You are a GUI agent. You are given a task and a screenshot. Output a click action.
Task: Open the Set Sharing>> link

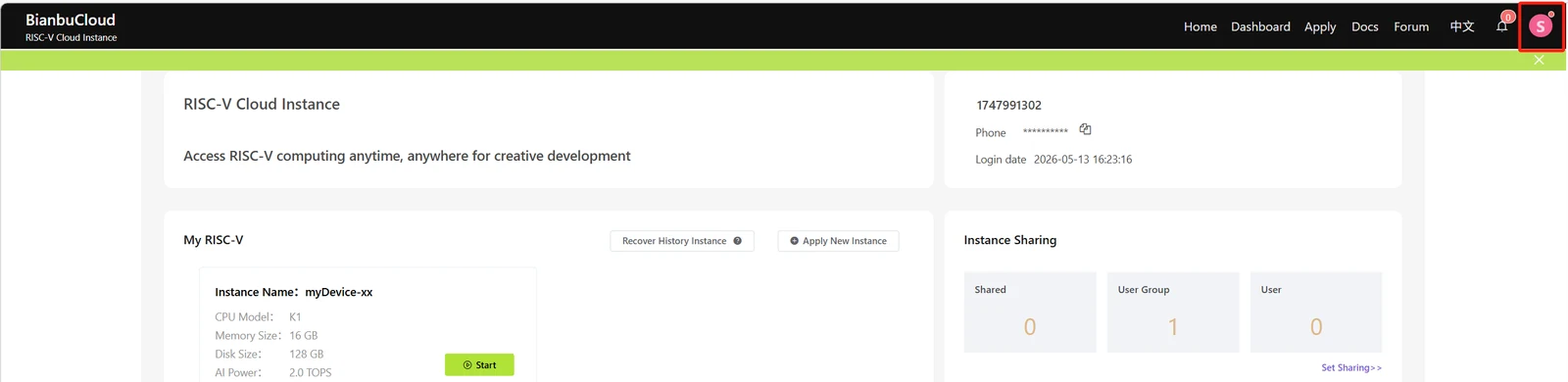pyautogui.click(x=1351, y=367)
